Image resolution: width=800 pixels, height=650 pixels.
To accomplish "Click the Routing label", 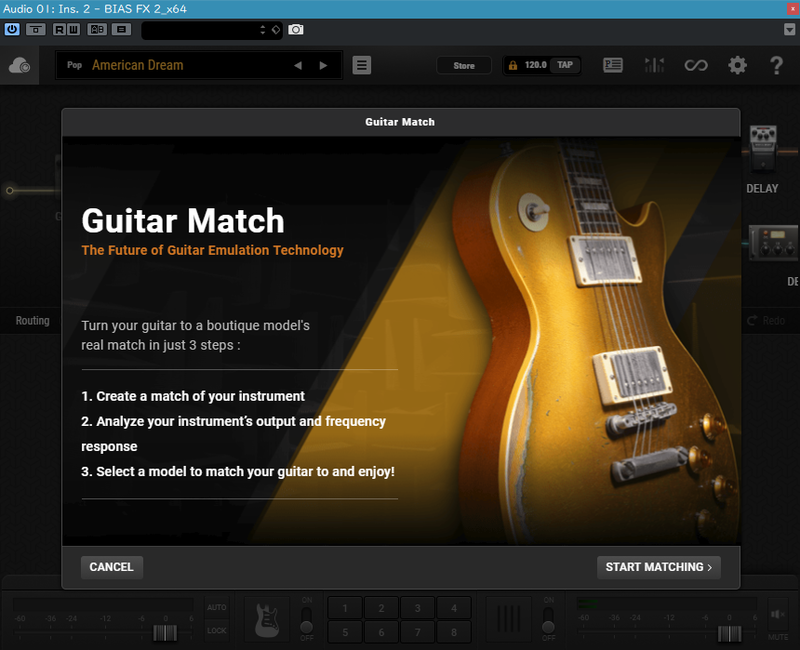I will 33,320.
